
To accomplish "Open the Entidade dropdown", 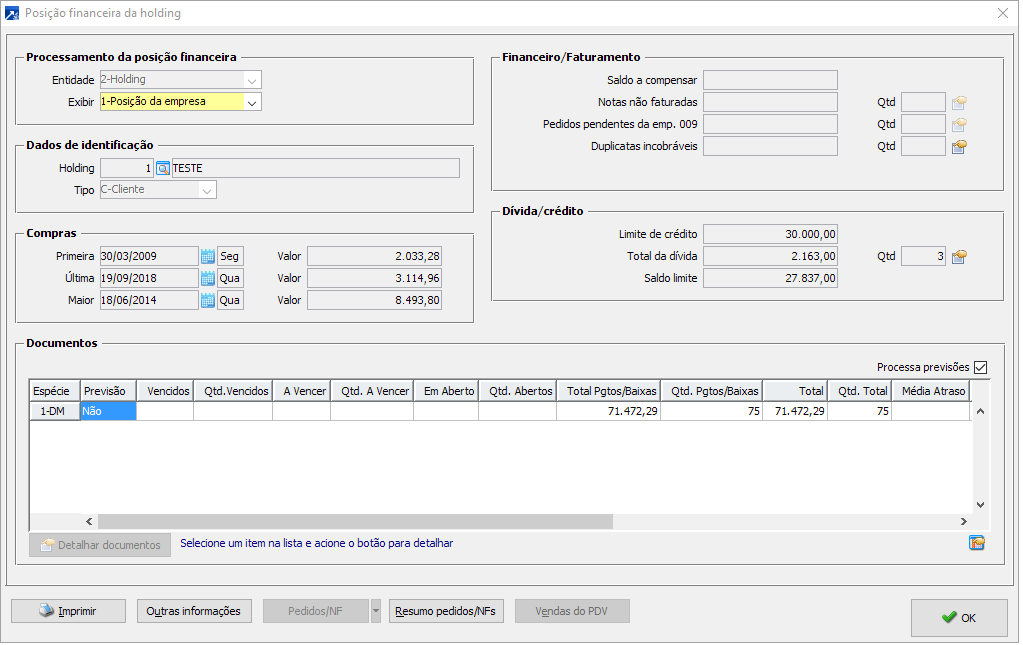I will coord(252,80).
